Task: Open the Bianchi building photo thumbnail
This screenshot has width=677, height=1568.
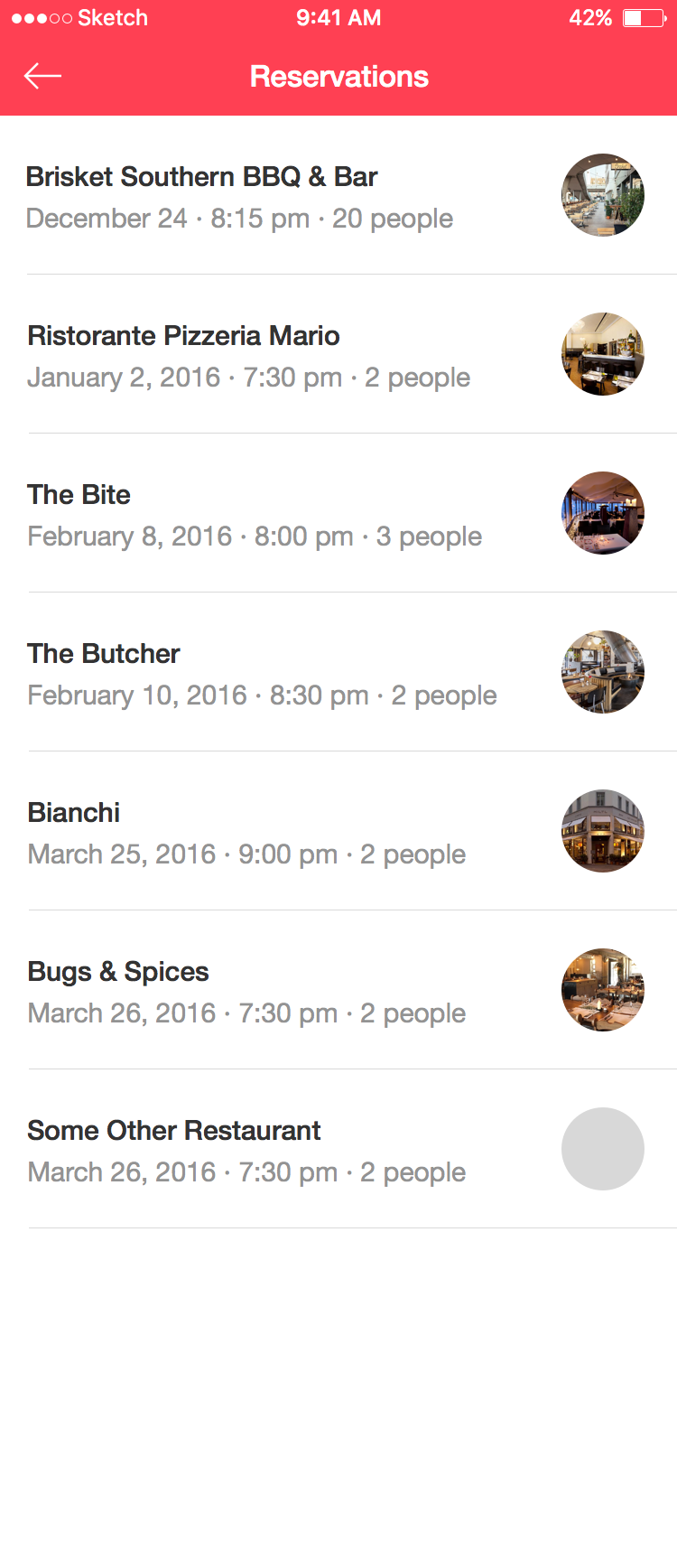Action: [603, 831]
